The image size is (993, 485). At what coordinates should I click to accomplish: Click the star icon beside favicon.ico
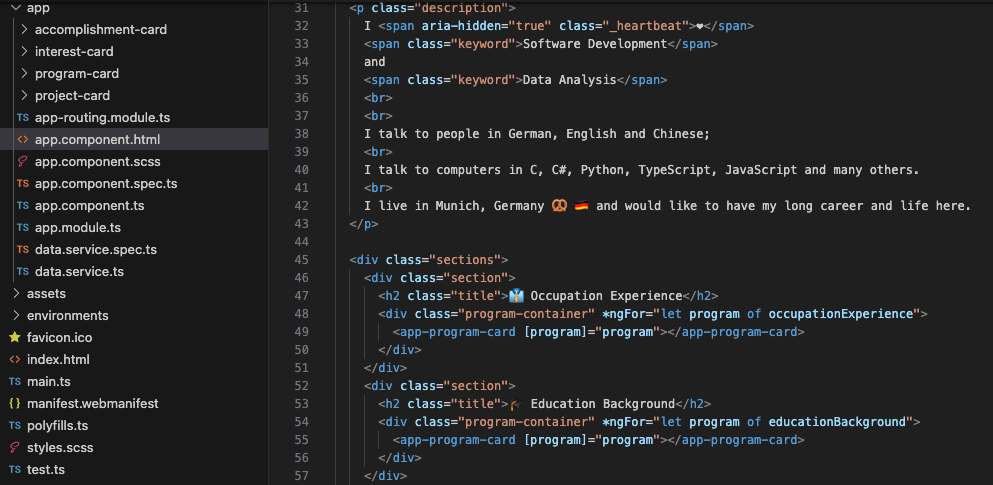tap(14, 338)
